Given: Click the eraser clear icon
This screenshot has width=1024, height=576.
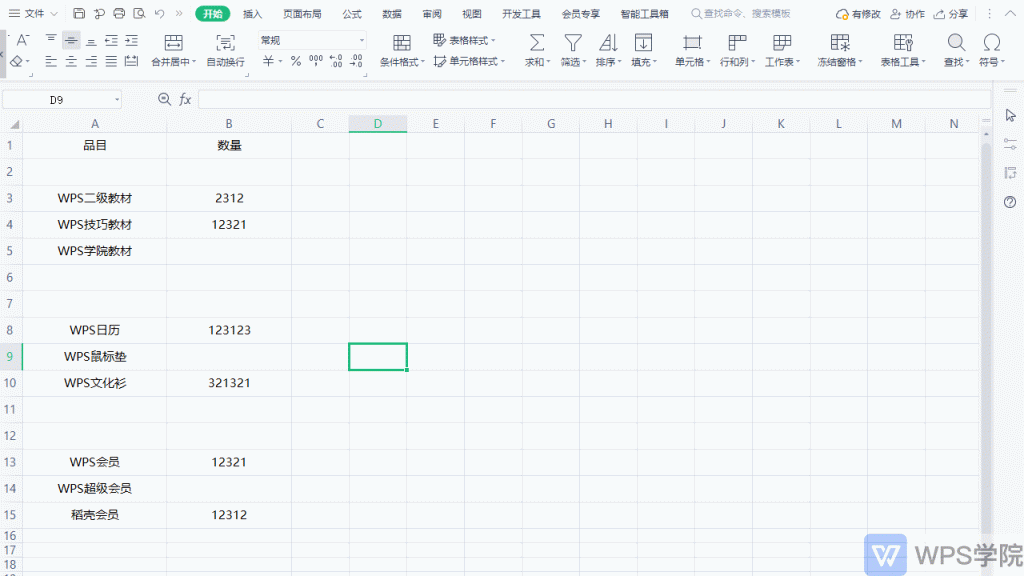Looking at the screenshot, I should click(17, 61).
